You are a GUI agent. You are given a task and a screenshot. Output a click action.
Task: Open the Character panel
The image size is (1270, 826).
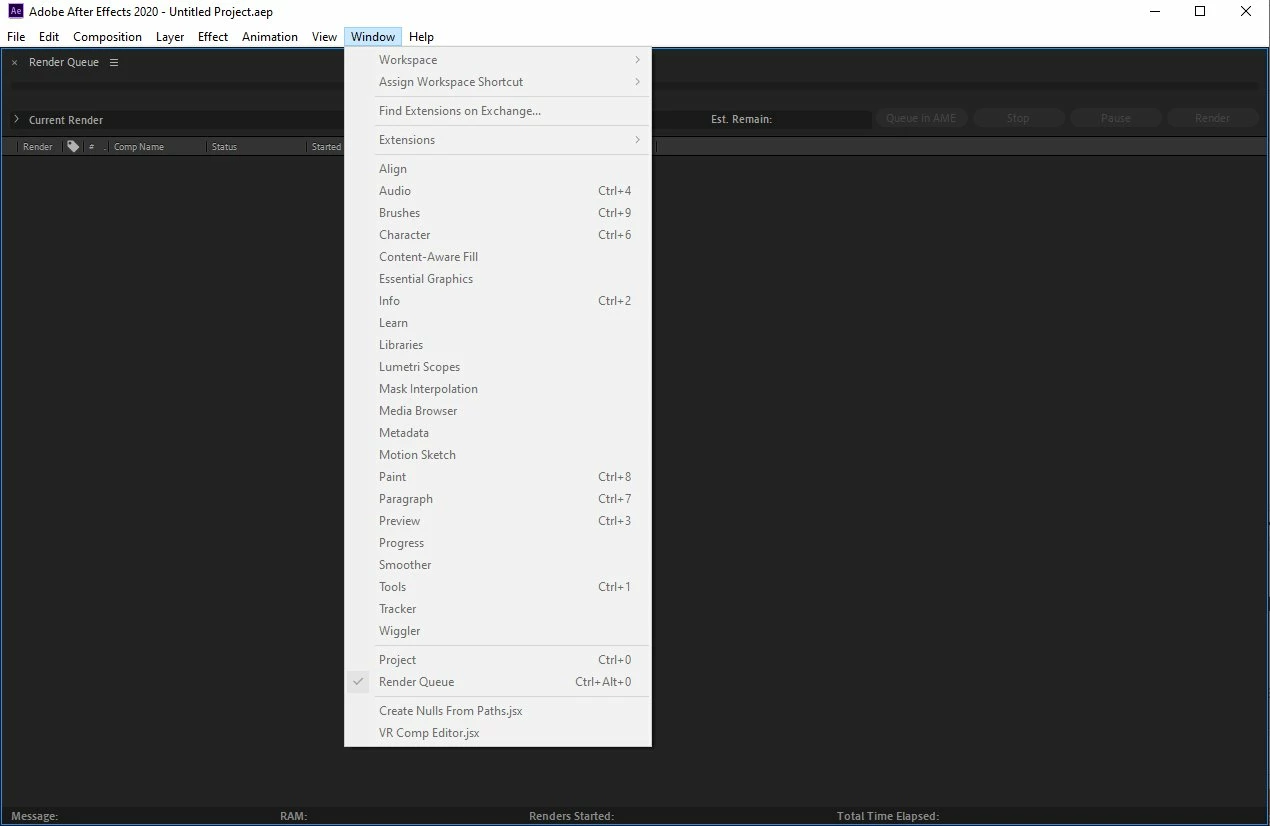point(498,235)
